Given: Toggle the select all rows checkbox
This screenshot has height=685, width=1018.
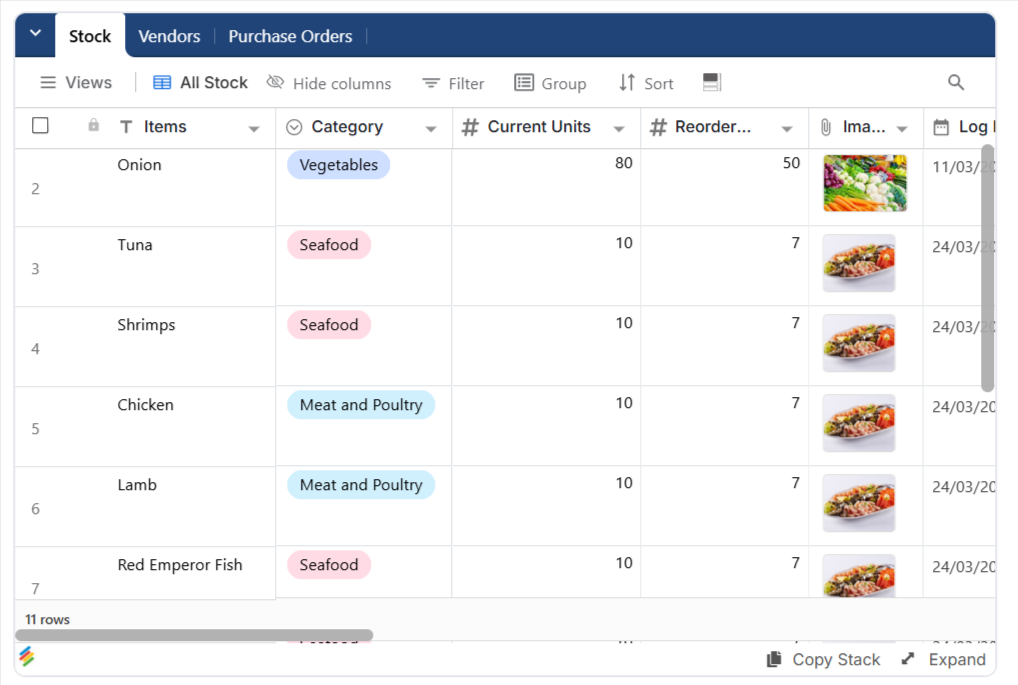Looking at the screenshot, I should [40, 125].
